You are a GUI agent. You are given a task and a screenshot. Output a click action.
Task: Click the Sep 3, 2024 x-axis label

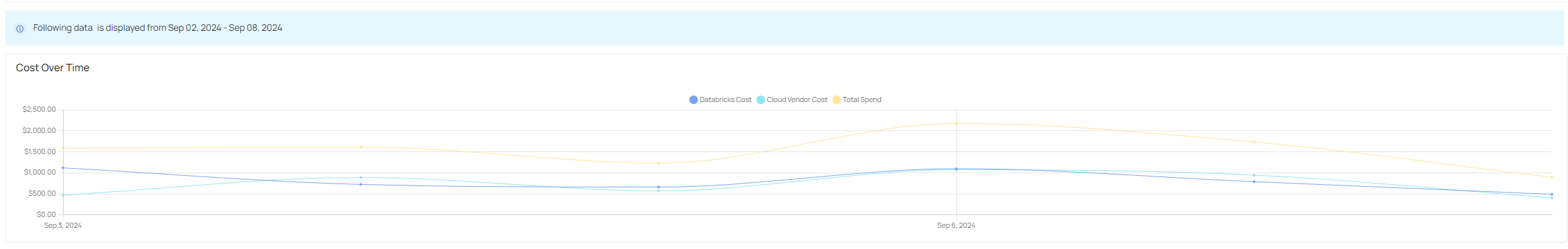(x=63, y=226)
